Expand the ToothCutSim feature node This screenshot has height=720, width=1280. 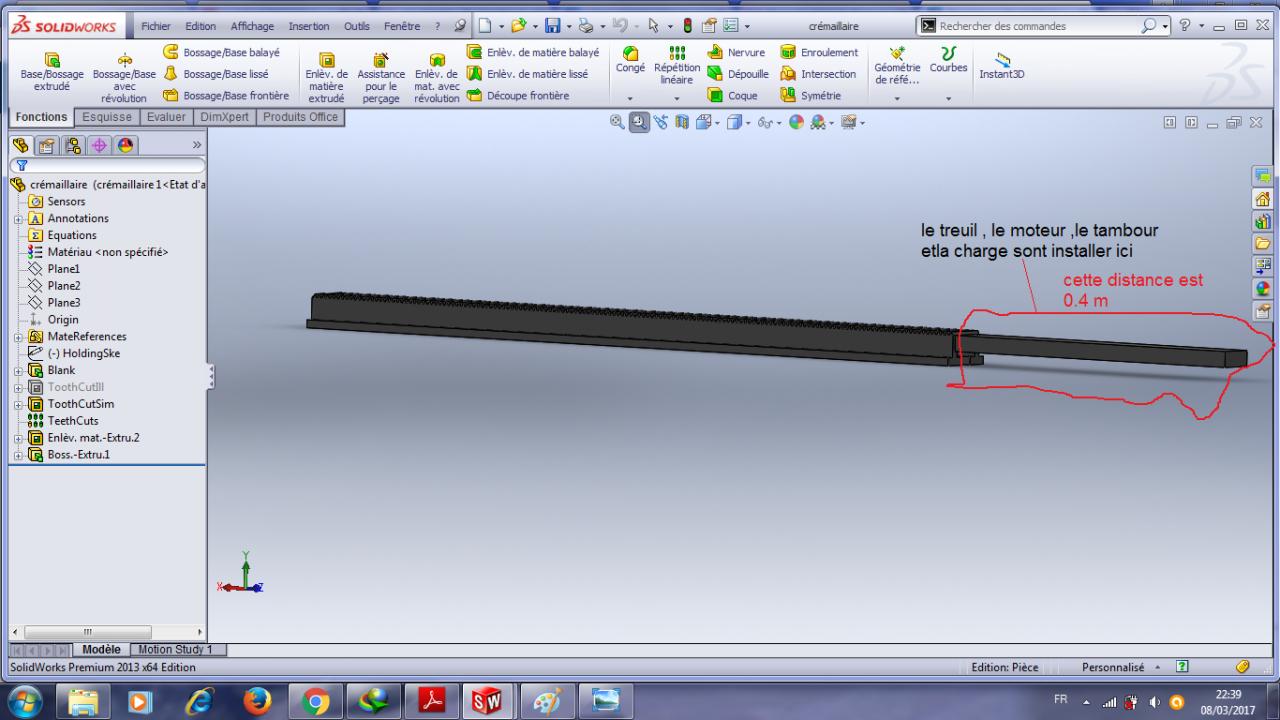pos(17,405)
